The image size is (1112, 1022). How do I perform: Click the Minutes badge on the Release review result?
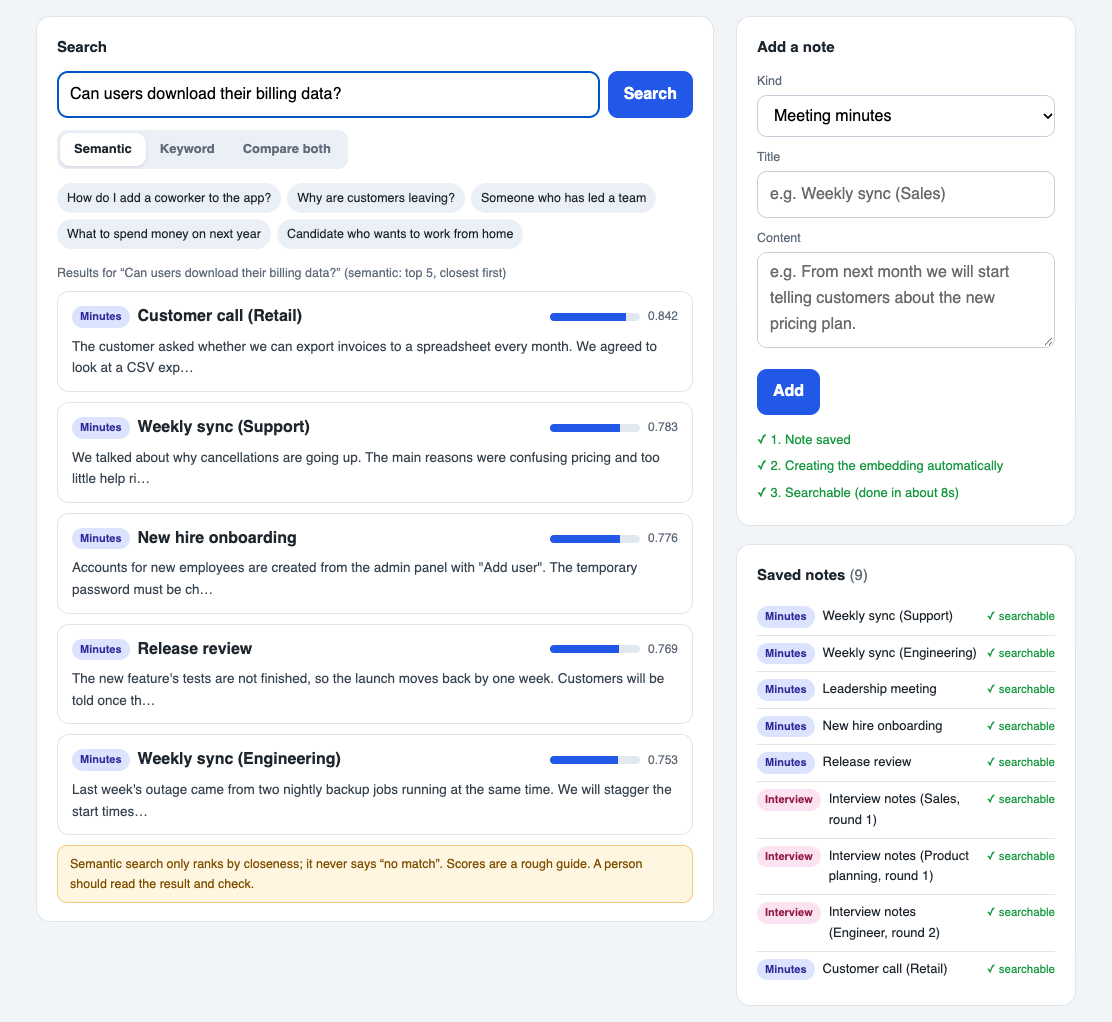click(101, 649)
